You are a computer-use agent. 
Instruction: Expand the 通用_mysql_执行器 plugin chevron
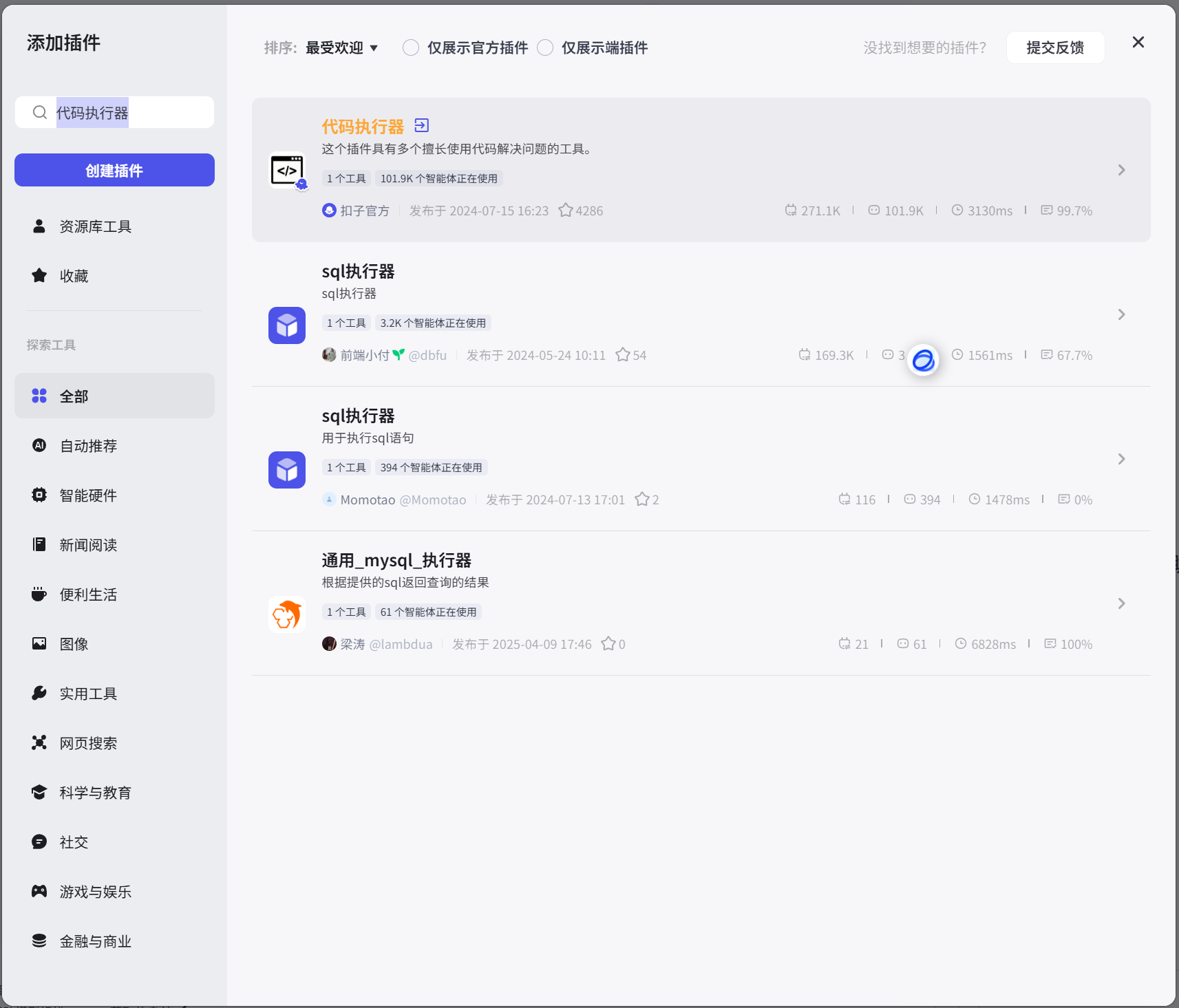coord(1121,603)
